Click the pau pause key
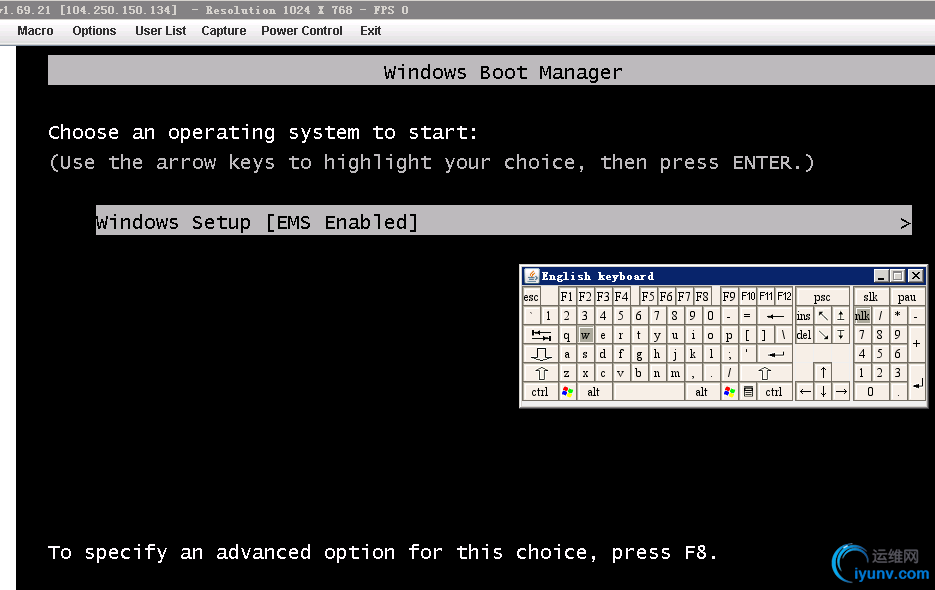 pyautogui.click(x=907, y=297)
